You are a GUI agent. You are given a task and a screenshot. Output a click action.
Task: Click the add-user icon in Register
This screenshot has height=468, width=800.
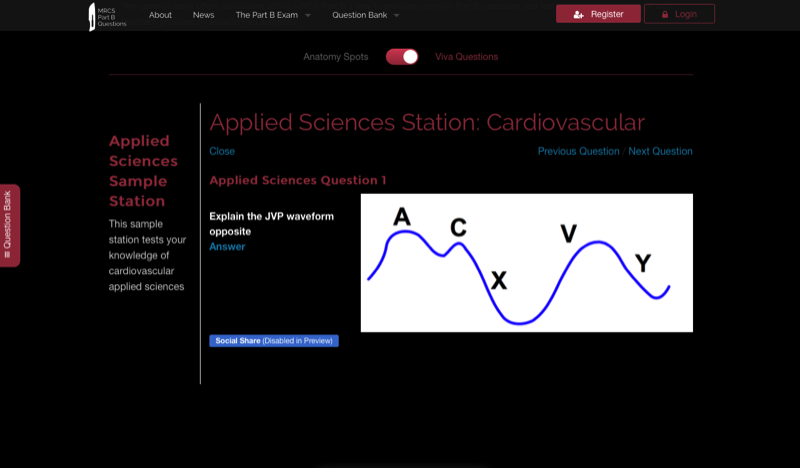579,15
